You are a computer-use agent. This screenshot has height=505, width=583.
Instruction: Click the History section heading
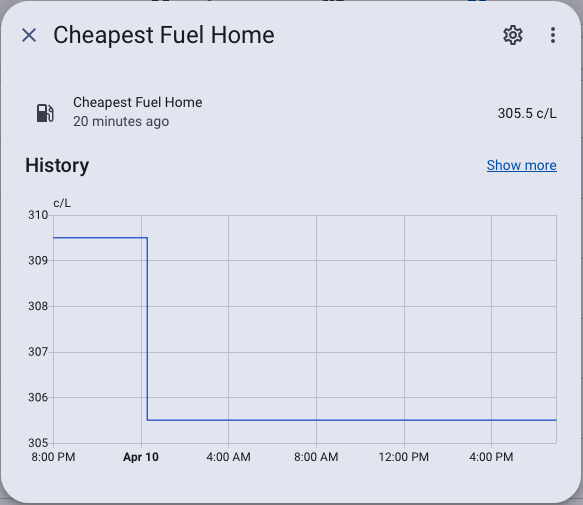click(57, 165)
